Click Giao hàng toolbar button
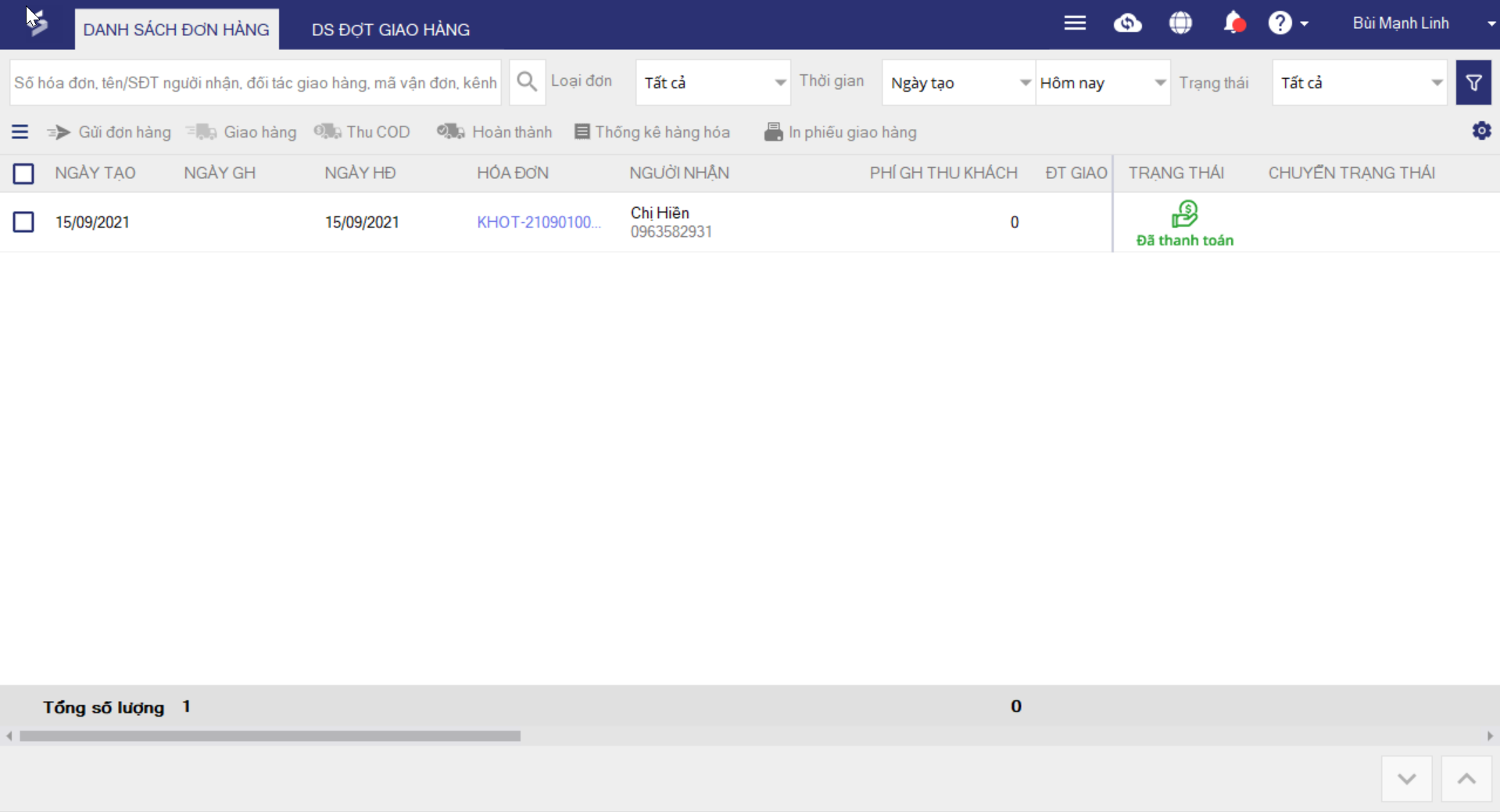 click(x=242, y=132)
